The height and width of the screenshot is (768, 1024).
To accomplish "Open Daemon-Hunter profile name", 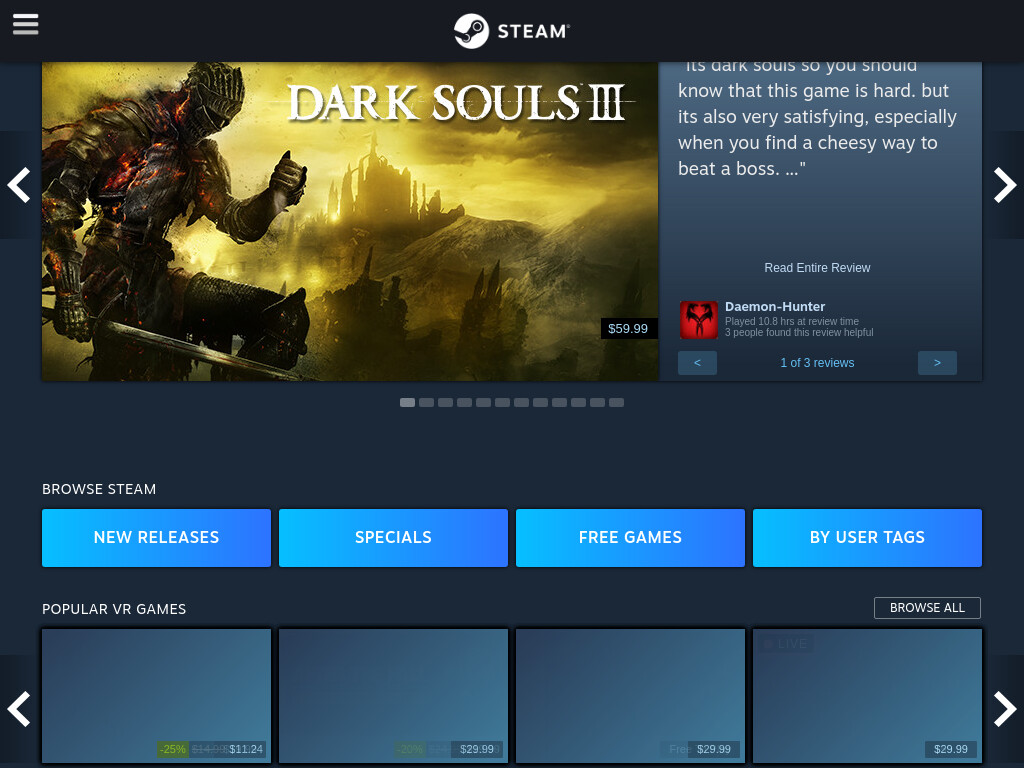I will tap(775, 306).
